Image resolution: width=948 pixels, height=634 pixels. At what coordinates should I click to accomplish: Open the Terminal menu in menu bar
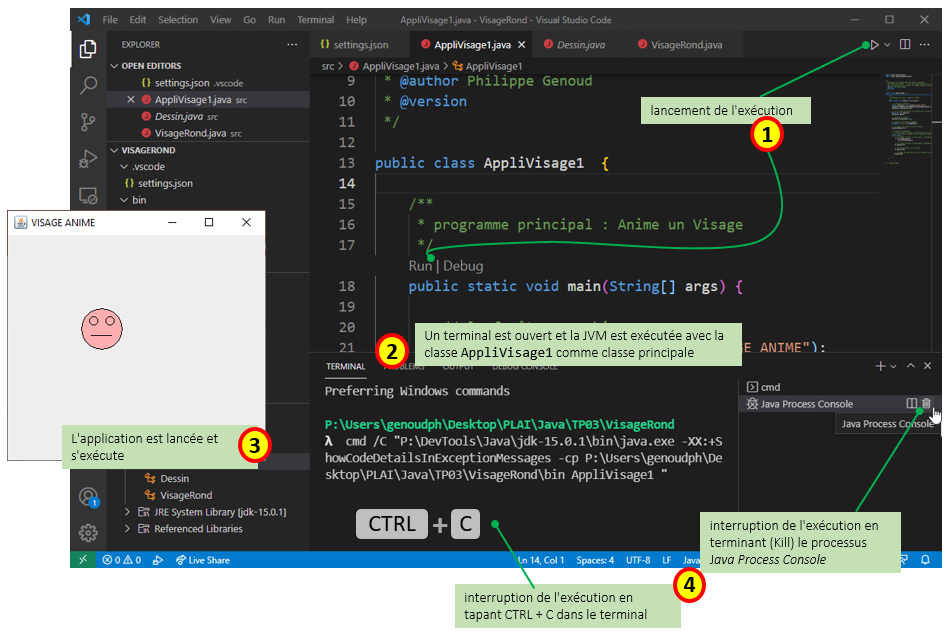pos(316,20)
